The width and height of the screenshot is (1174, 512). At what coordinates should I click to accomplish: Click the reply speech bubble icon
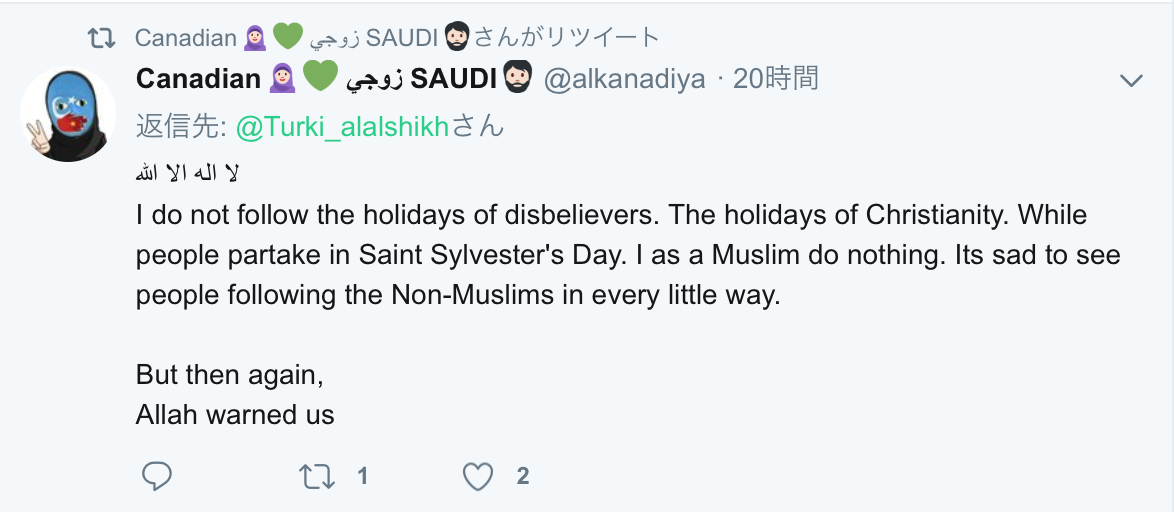pyautogui.click(x=157, y=476)
